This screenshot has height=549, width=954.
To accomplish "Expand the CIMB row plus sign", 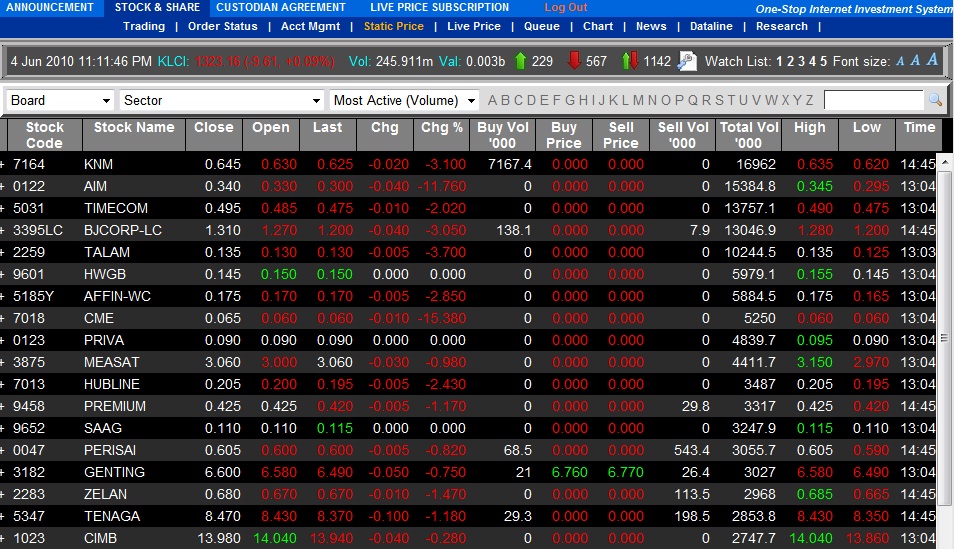I will point(2,538).
